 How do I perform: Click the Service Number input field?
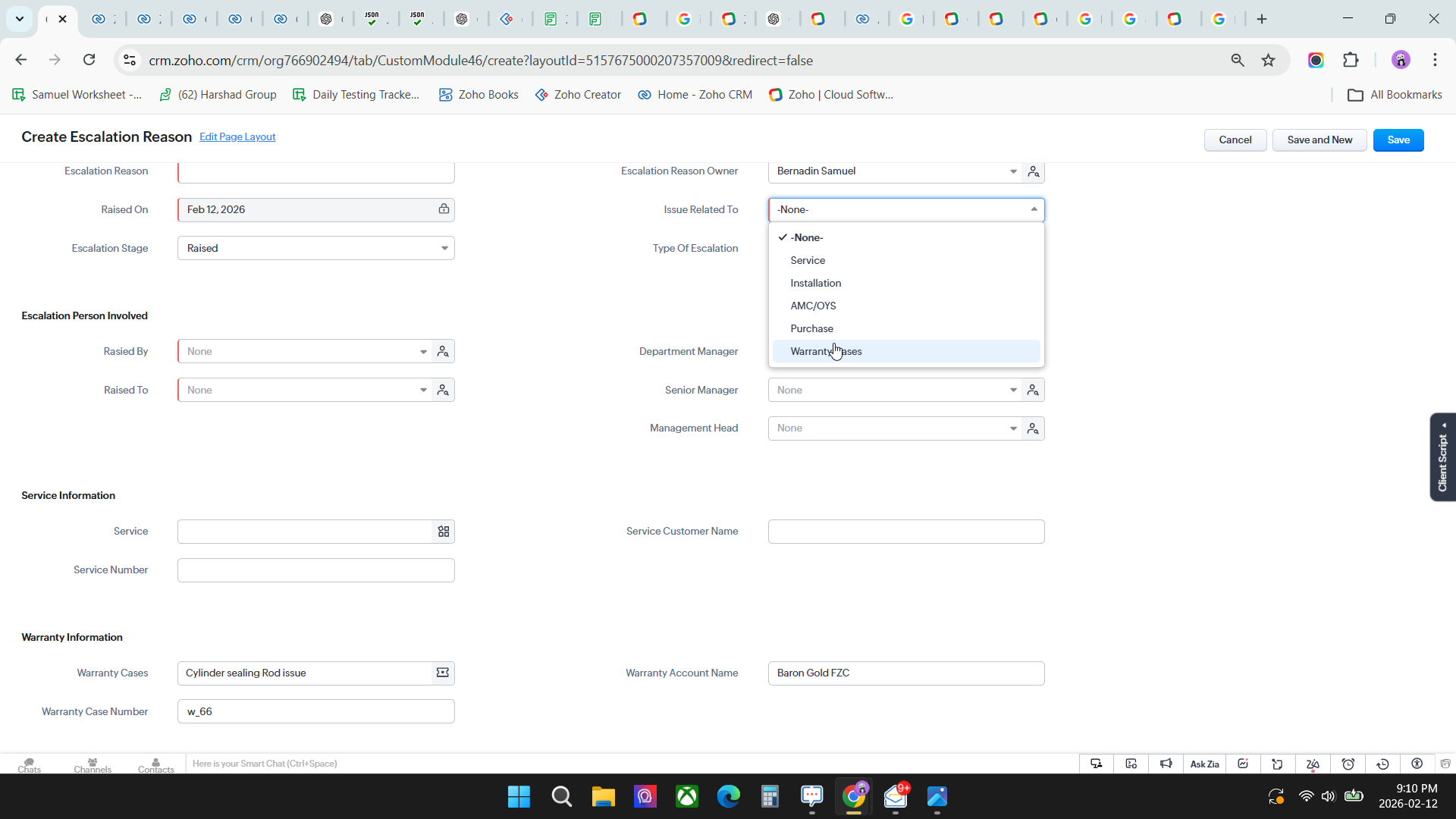[315, 570]
